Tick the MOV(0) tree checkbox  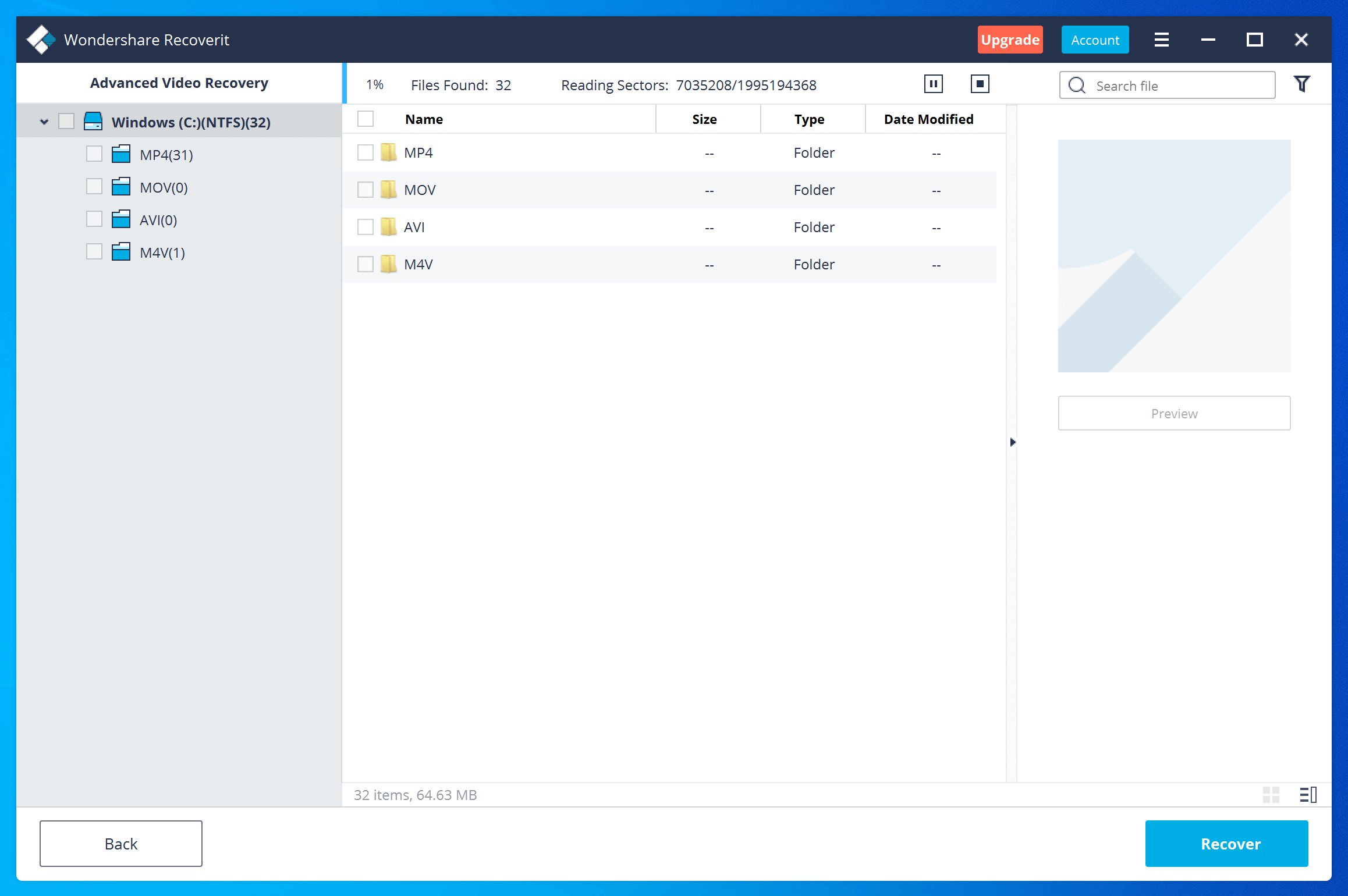point(94,187)
